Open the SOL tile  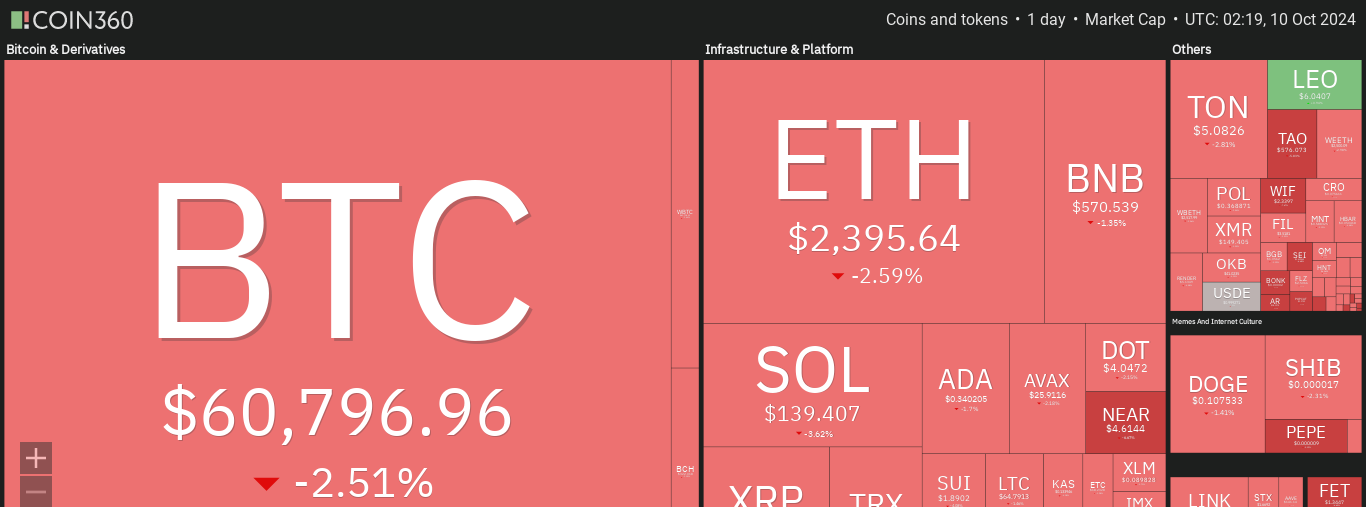click(x=812, y=385)
